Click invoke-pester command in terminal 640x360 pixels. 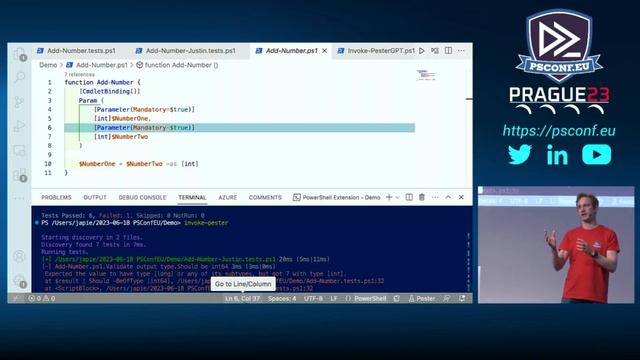(x=206, y=223)
